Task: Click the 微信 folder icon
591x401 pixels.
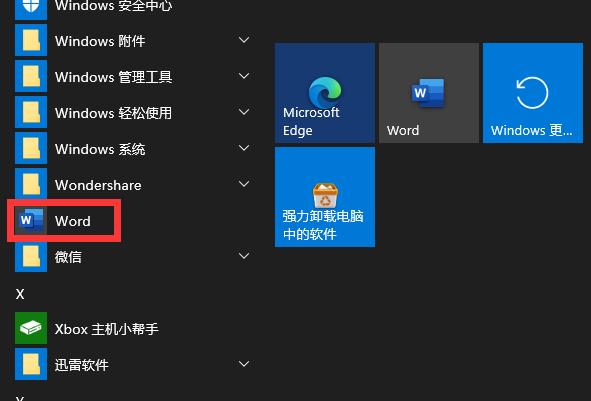Action: click(x=31, y=256)
